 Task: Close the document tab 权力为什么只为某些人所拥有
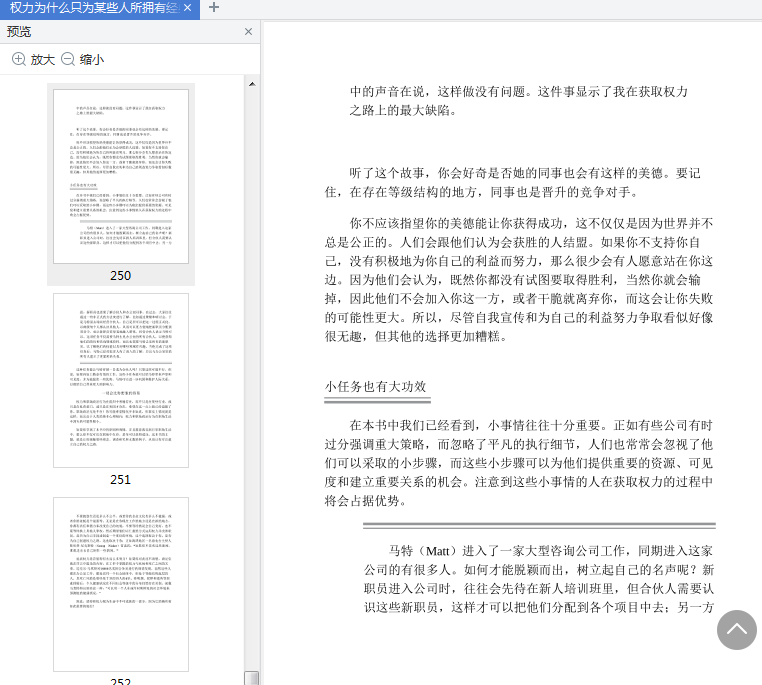point(188,8)
